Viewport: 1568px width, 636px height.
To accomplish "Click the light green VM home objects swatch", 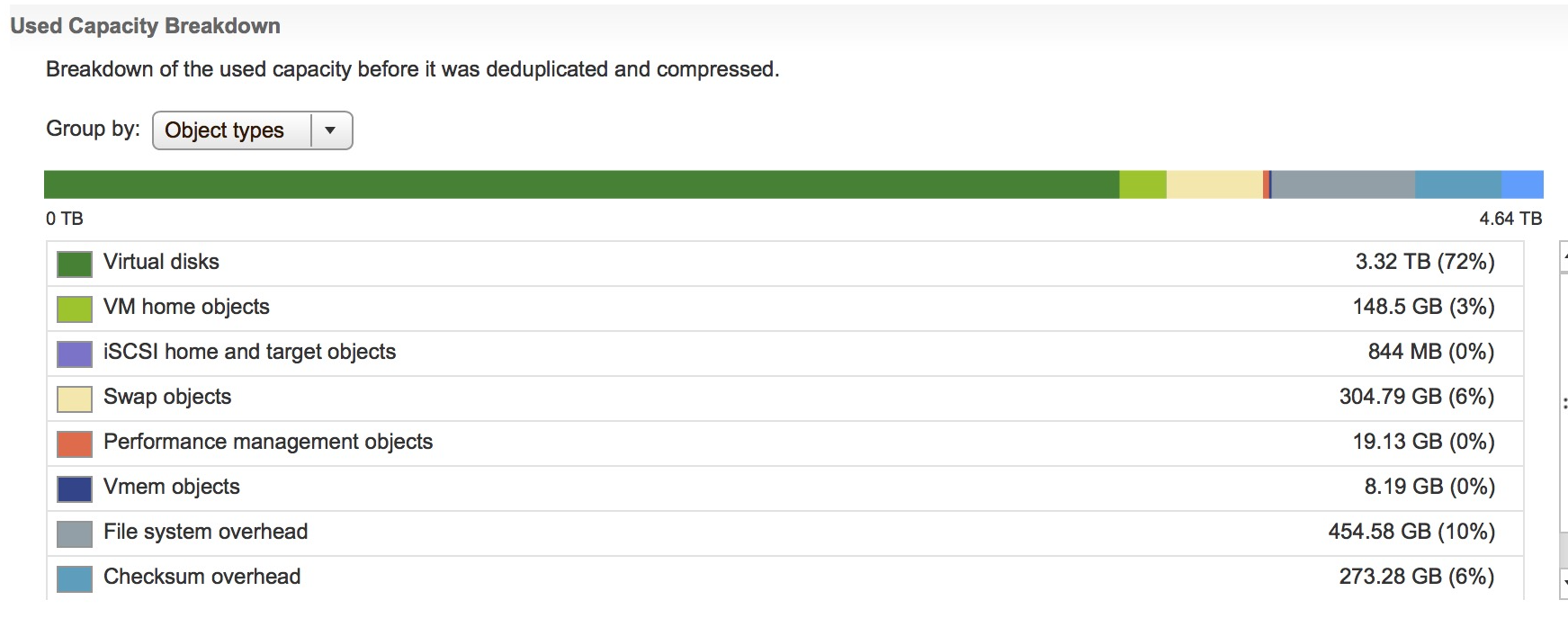I will pos(74,309).
